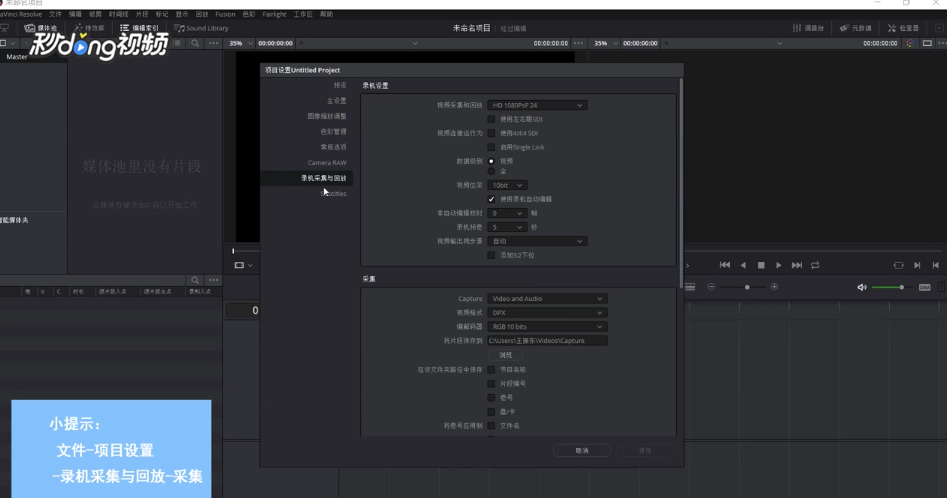Open source viewer three-dot options
The height and width of the screenshot is (498, 947).
579,43
